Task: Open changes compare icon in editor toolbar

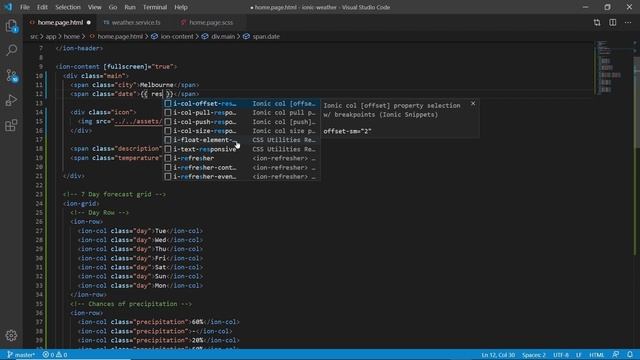Action: (597, 22)
